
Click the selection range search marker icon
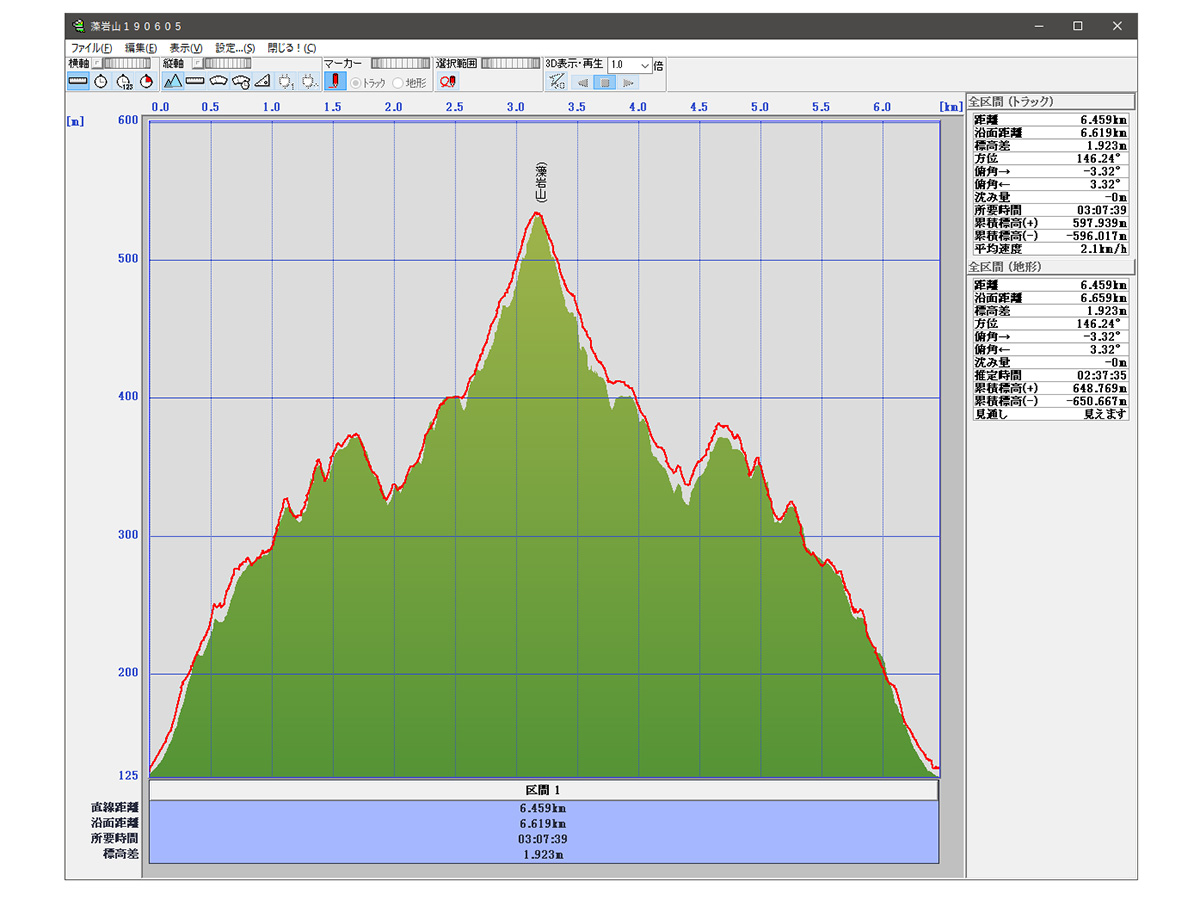(447, 82)
